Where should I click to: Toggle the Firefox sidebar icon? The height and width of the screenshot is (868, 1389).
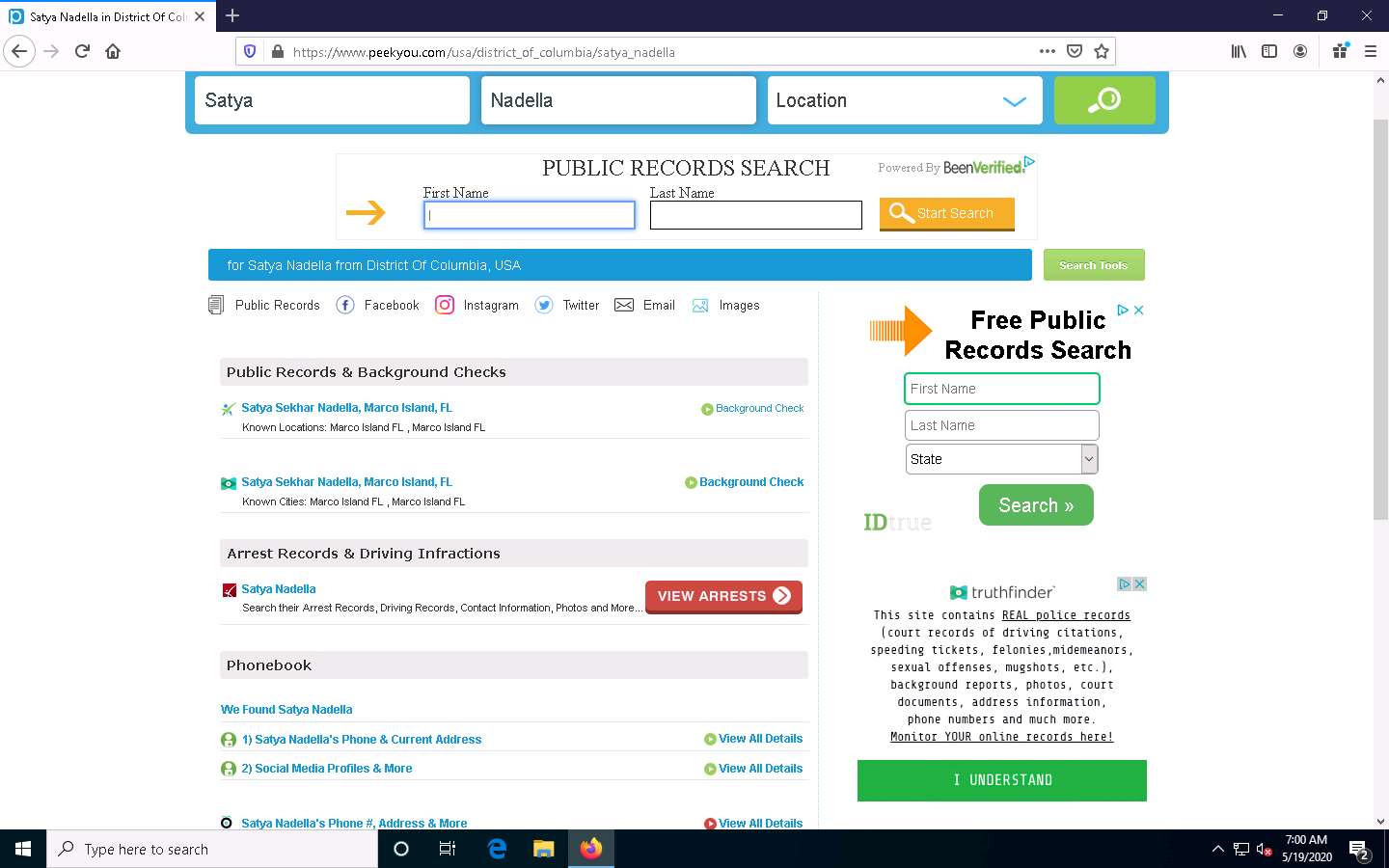click(1269, 51)
